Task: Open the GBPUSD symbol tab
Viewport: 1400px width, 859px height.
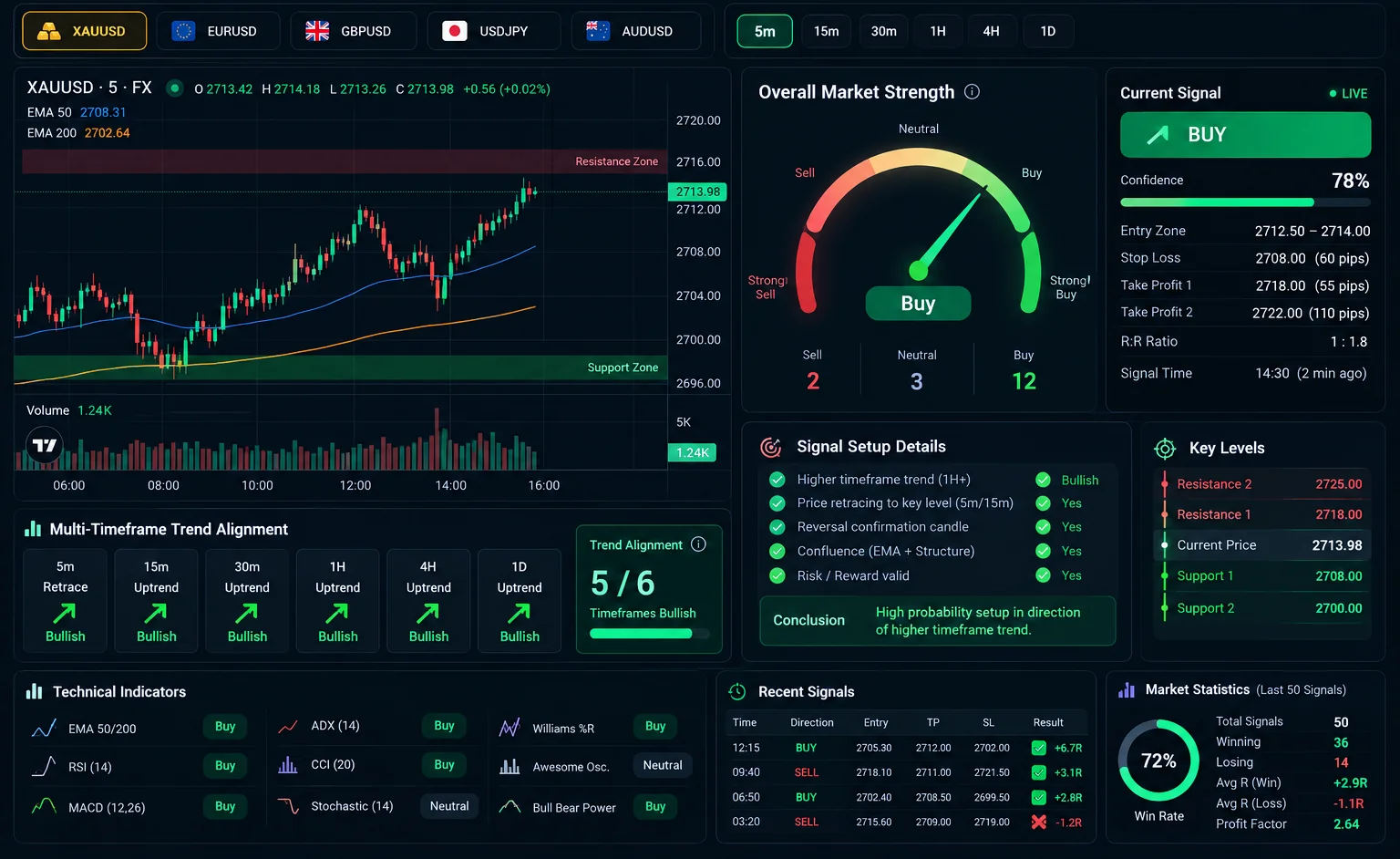Action: pos(354,31)
